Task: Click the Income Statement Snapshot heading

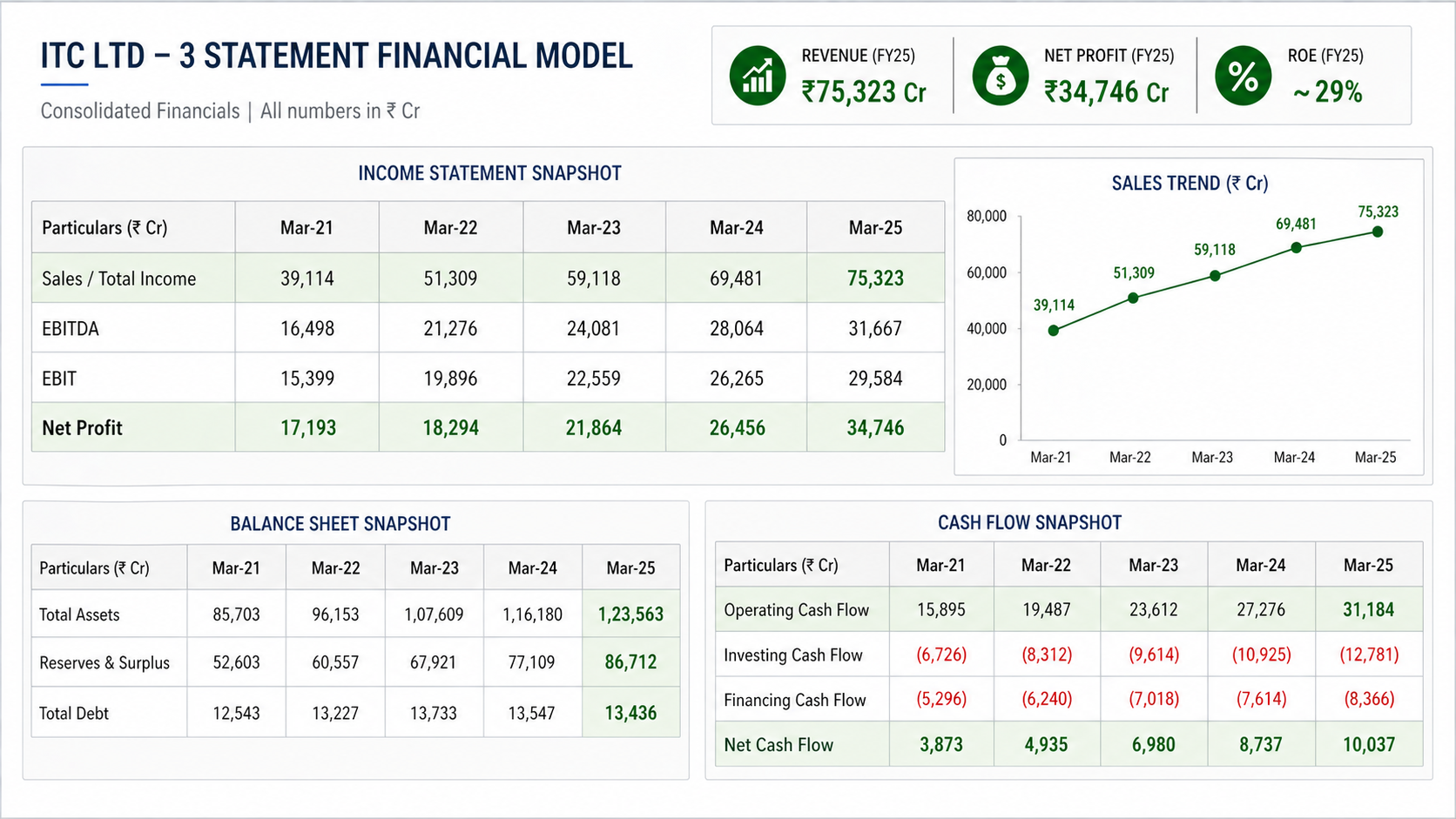Action: 489,173
